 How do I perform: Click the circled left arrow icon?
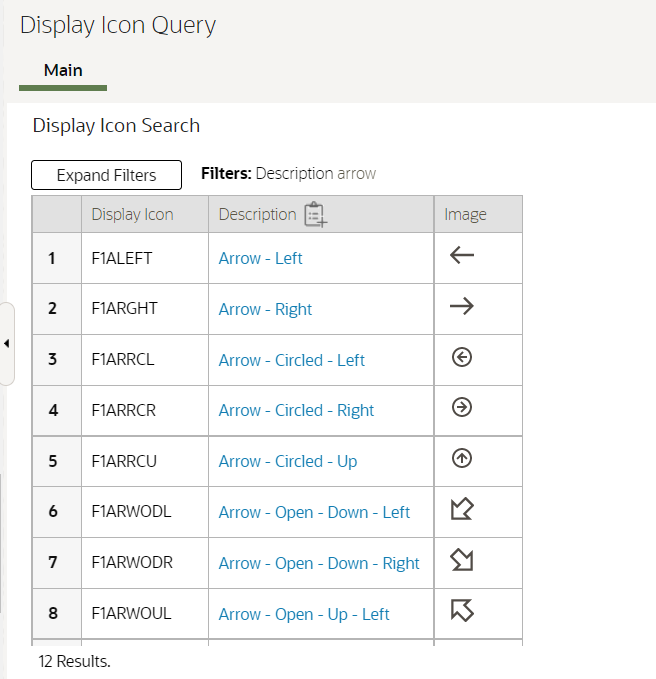point(462,358)
